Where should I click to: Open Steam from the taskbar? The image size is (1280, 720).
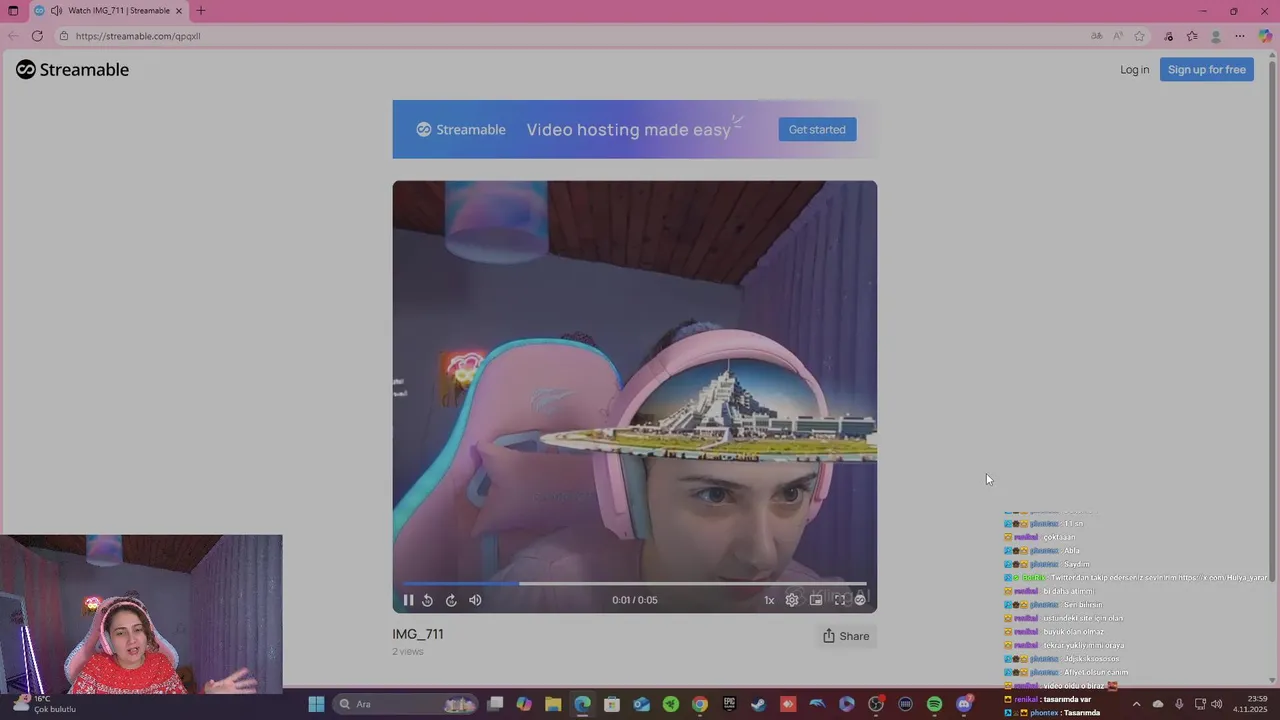tap(758, 704)
